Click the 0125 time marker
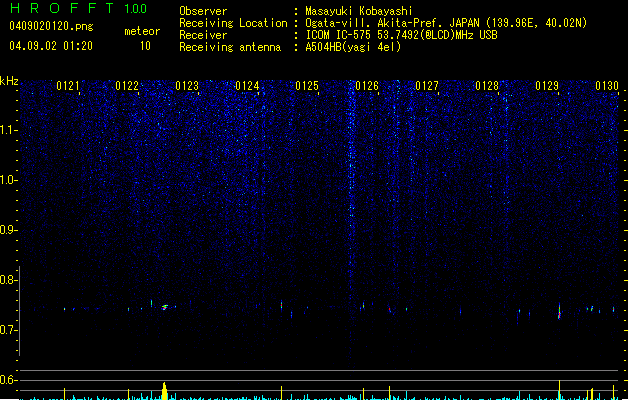 pos(307,86)
